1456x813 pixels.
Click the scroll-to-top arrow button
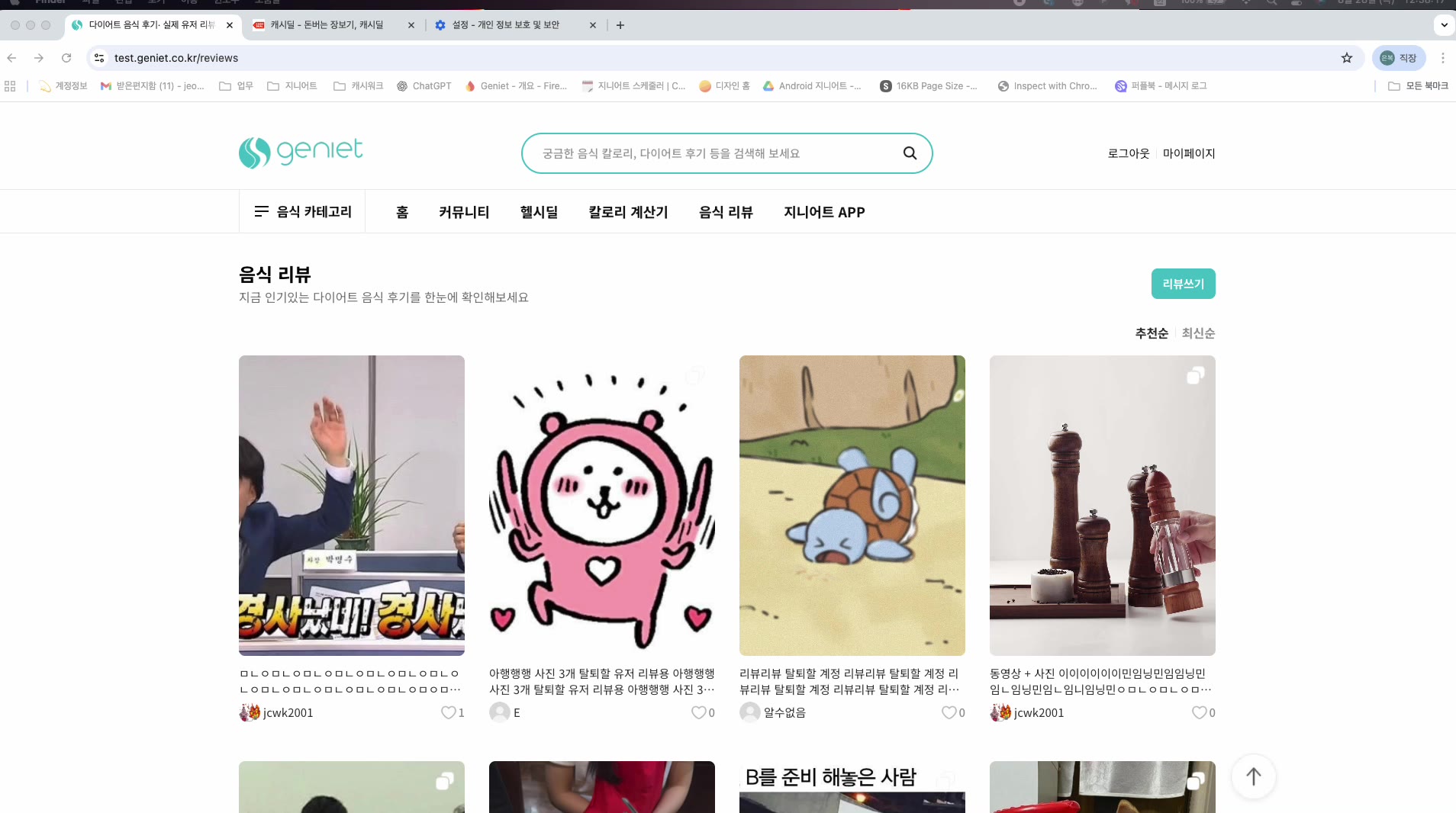[x=1253, y=776]
